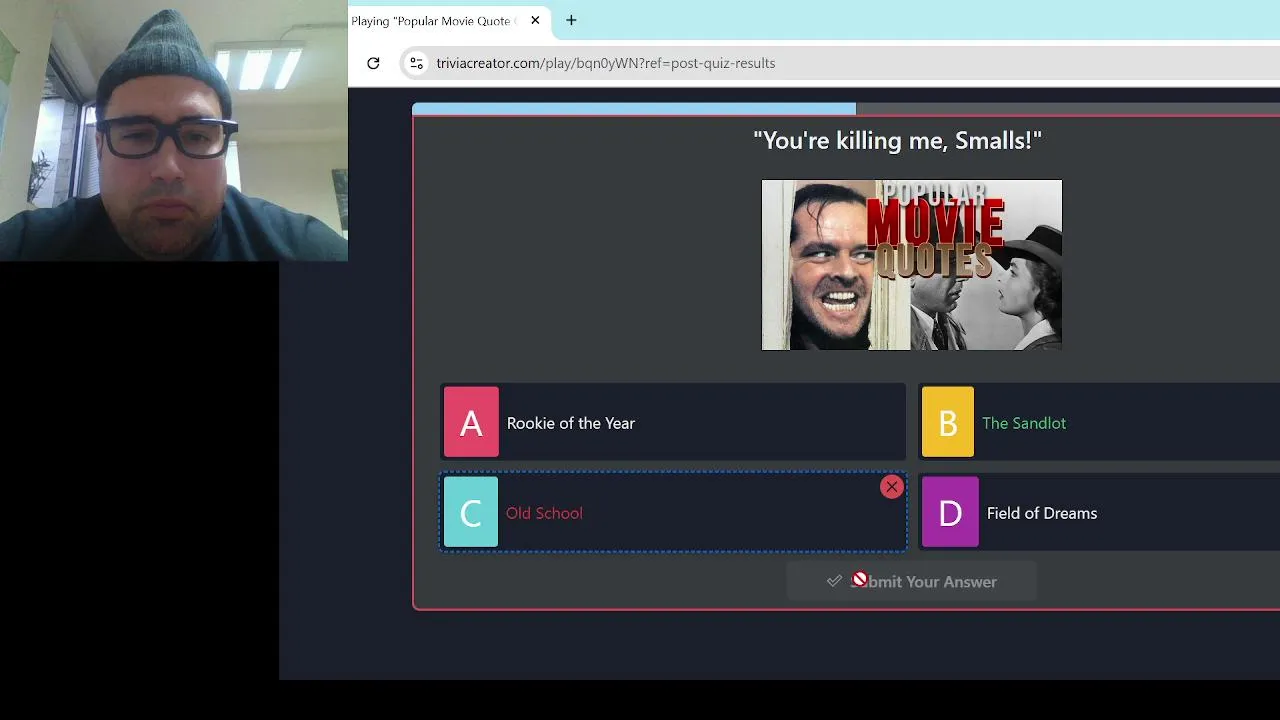Image resolution: width=1280 pixels, height=720 pixels.
Task: Click the teal letter C tile
Action: (x=471, y=512)
